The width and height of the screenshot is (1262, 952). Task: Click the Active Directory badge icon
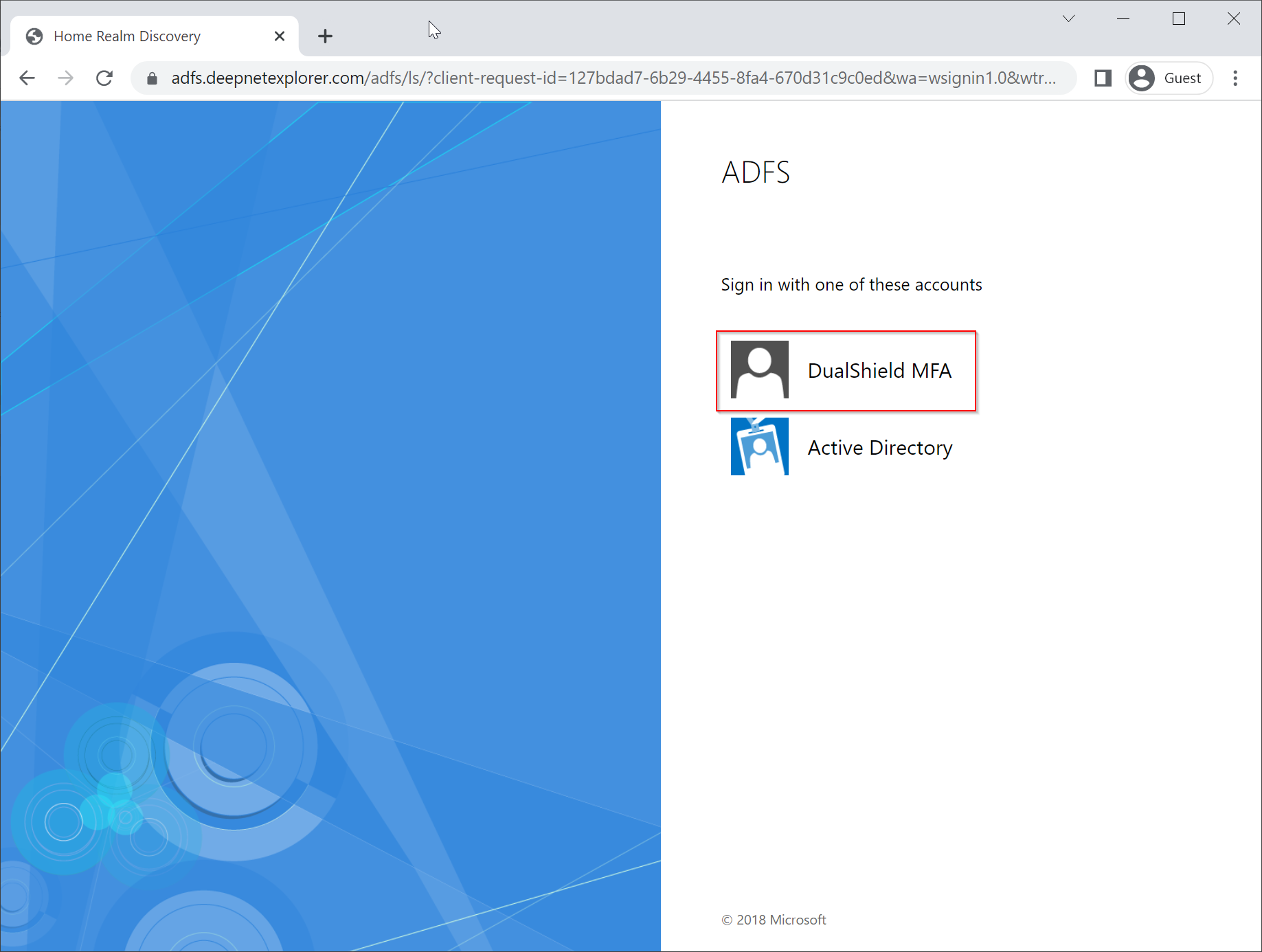coord(759,447)
